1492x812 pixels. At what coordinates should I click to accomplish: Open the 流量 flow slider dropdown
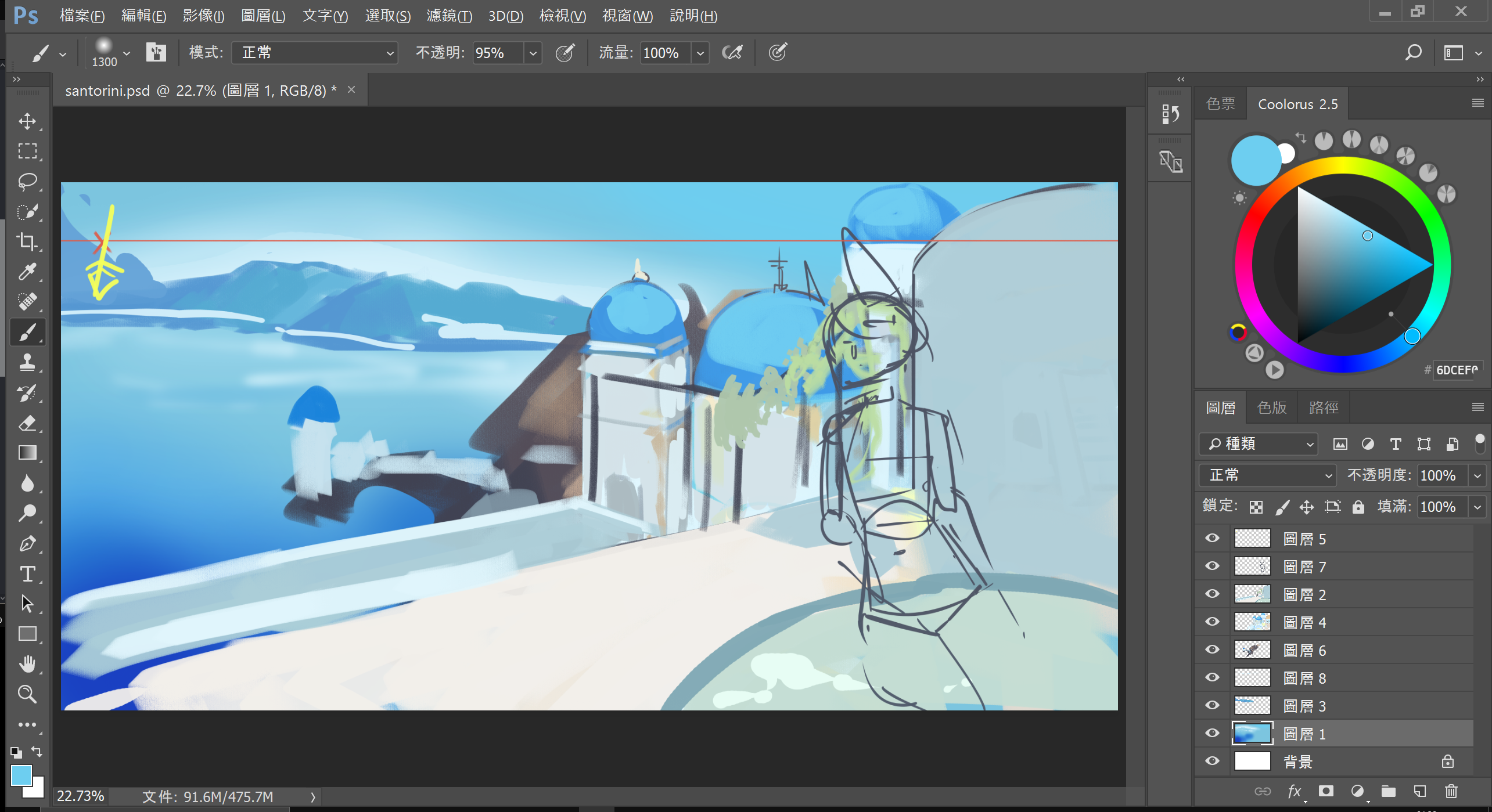(700, 53)
